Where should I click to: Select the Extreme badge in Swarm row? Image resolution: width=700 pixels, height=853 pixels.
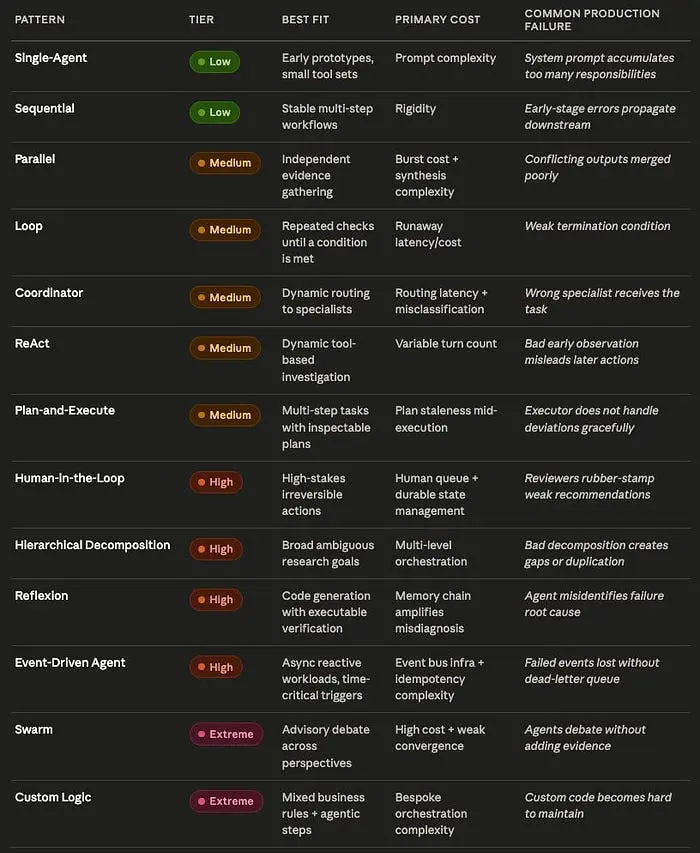click(226, 734)
